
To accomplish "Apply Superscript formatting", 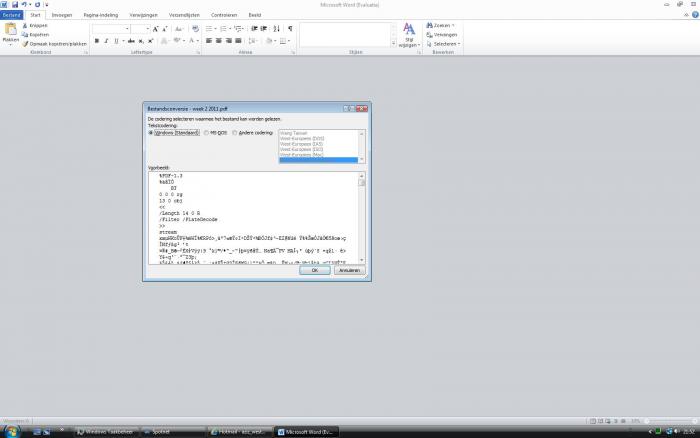I will coord(150,41).
